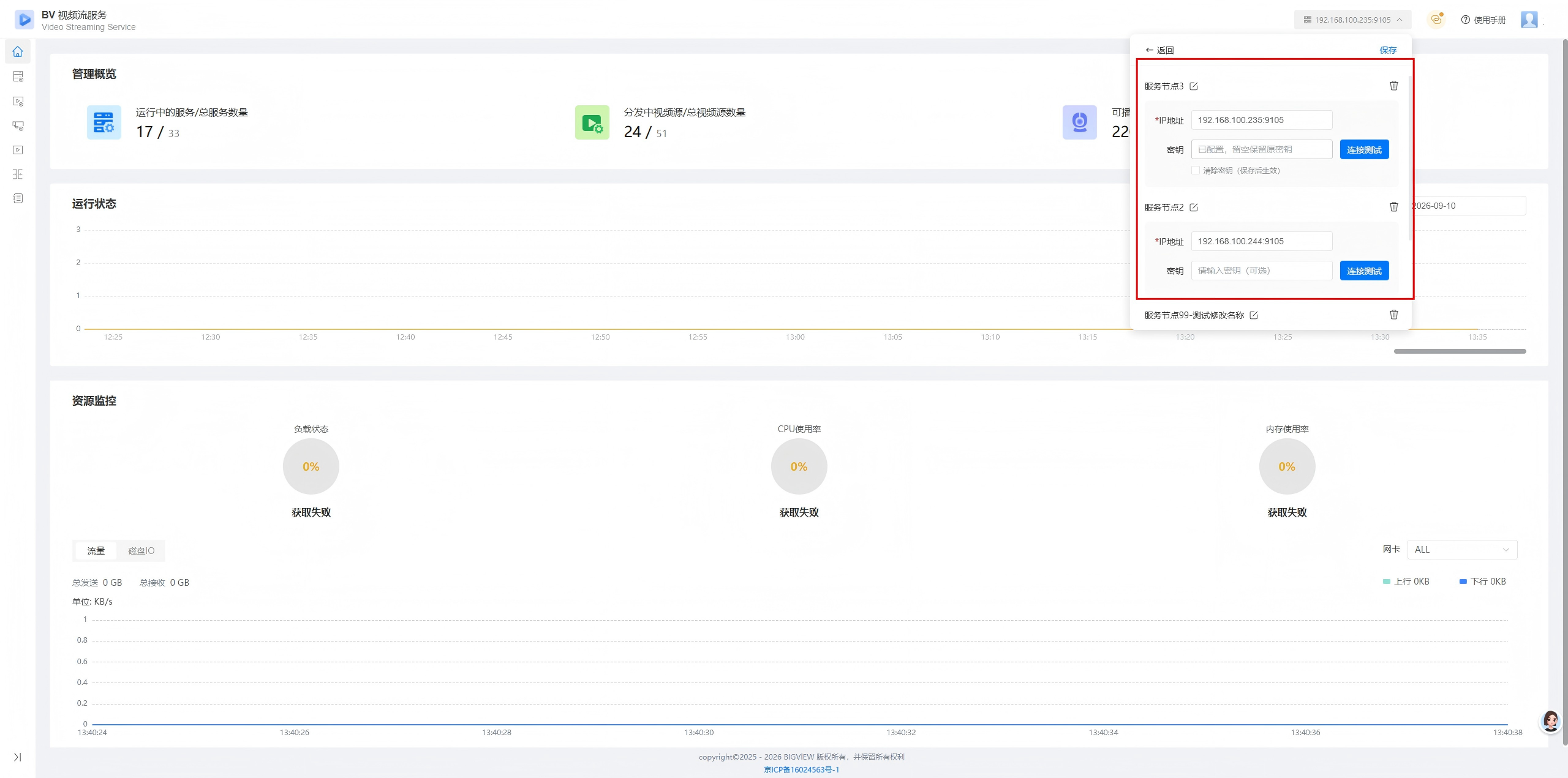Focus the IP address field 192.168.100.235:9105
Image resolution: width=1568 pixels, height=778 pixels.
point(1261,120)
